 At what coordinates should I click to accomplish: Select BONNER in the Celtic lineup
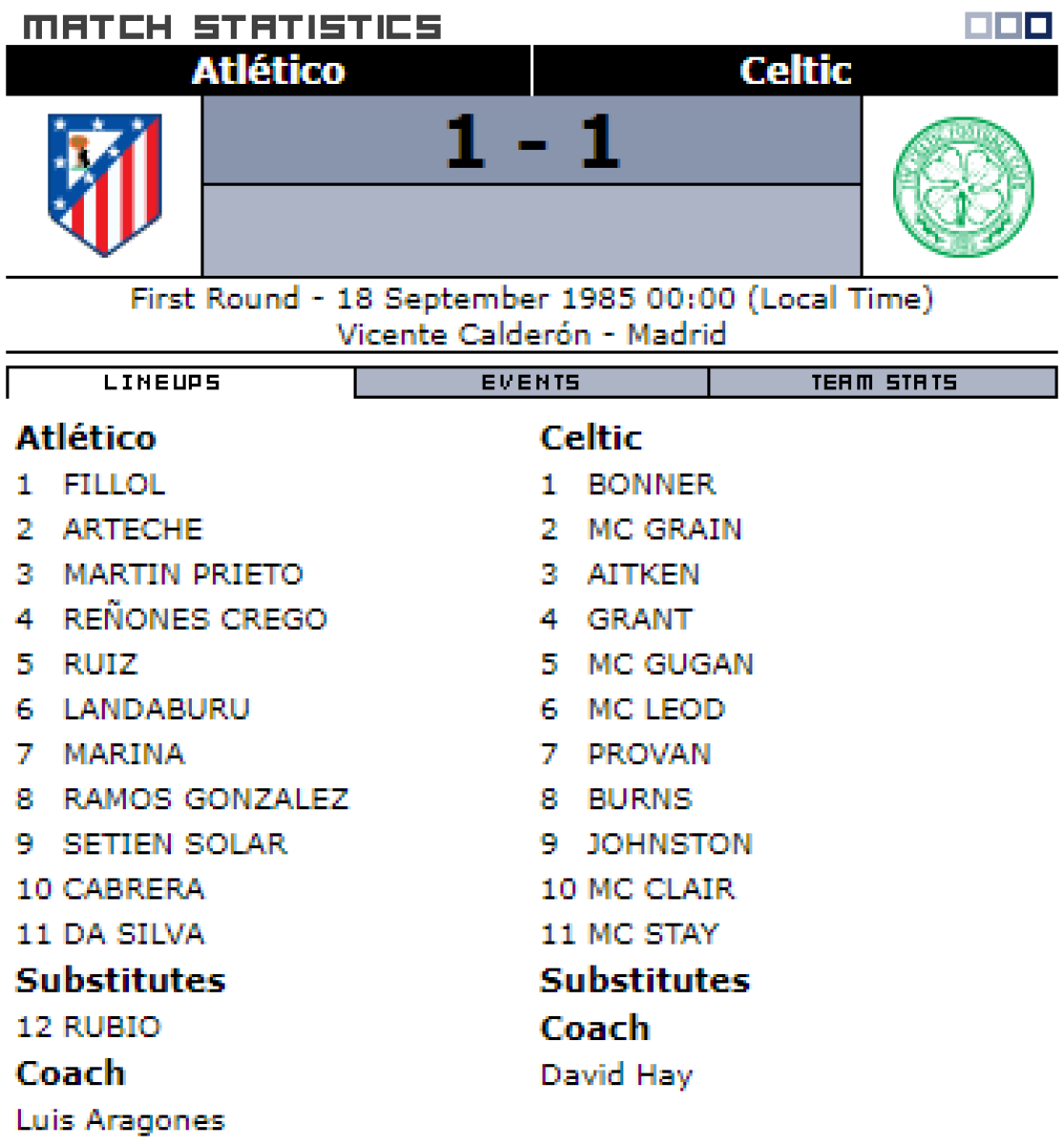tap(651, 485)
